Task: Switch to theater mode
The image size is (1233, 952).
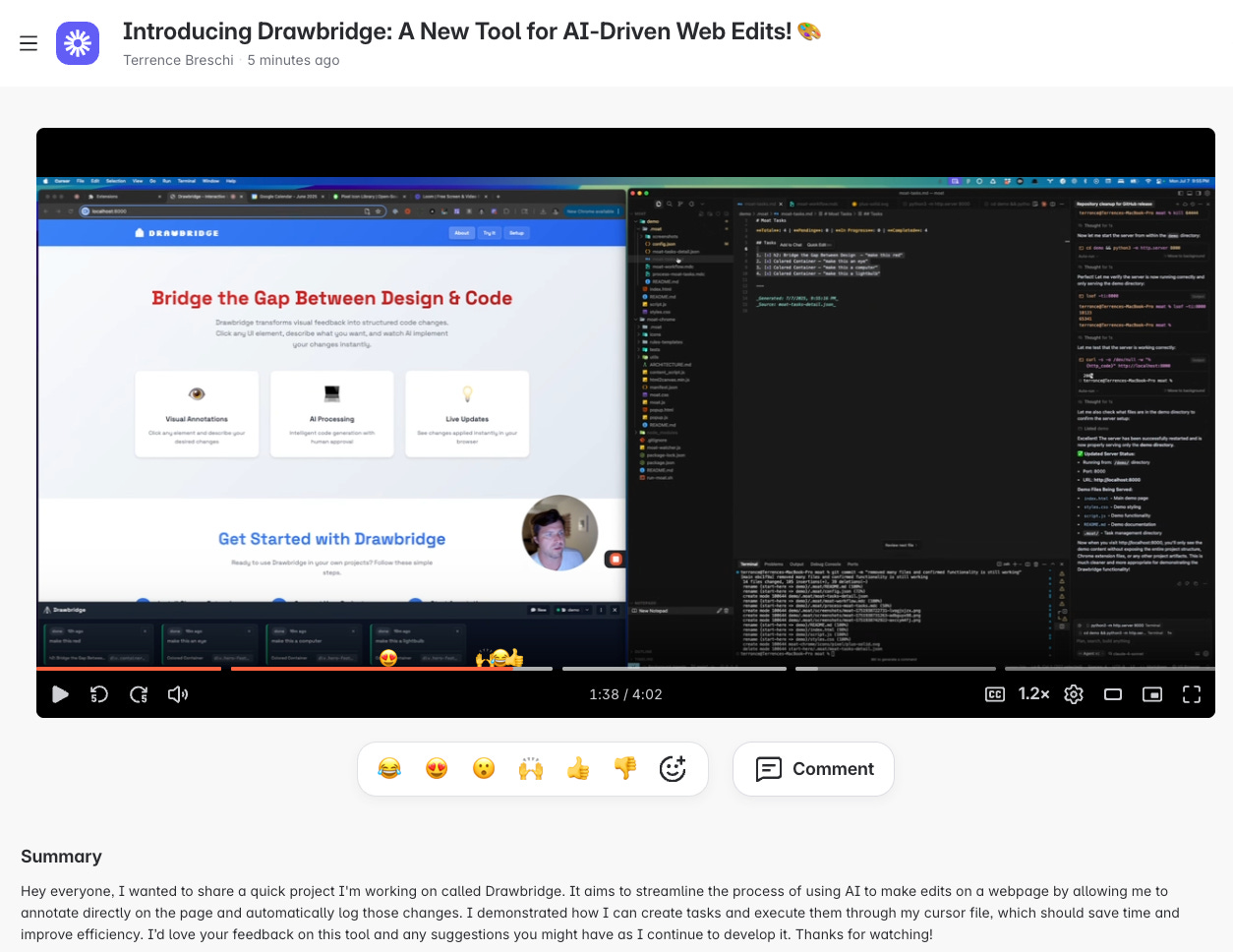Action: (1113, 694)
